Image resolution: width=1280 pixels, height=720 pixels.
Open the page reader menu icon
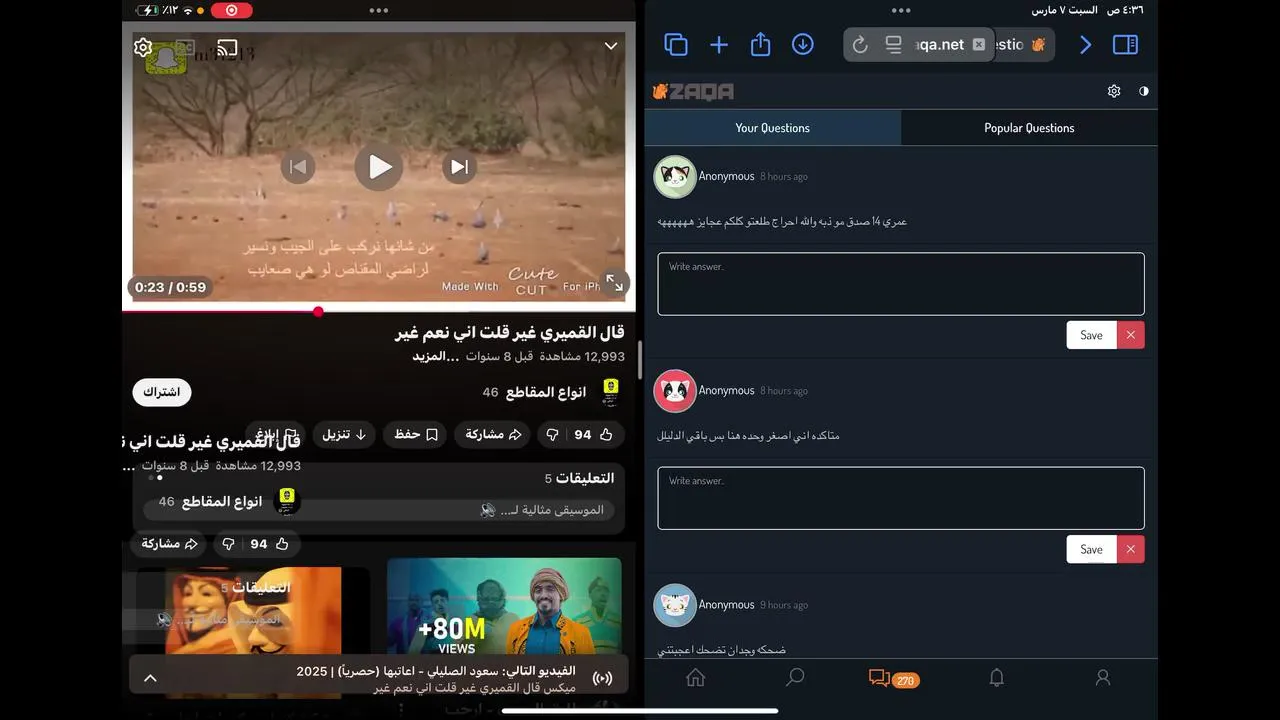point(893,45)
